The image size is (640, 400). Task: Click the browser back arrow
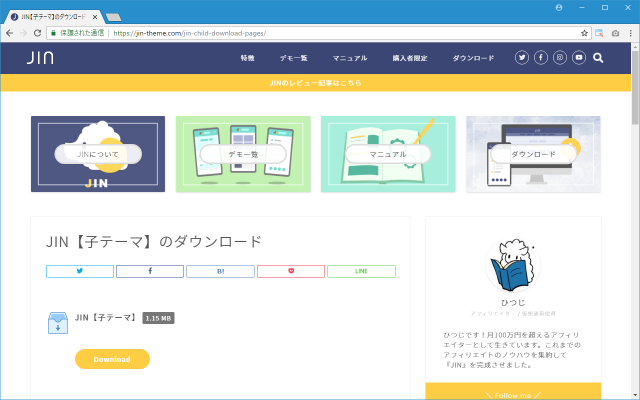9,32
